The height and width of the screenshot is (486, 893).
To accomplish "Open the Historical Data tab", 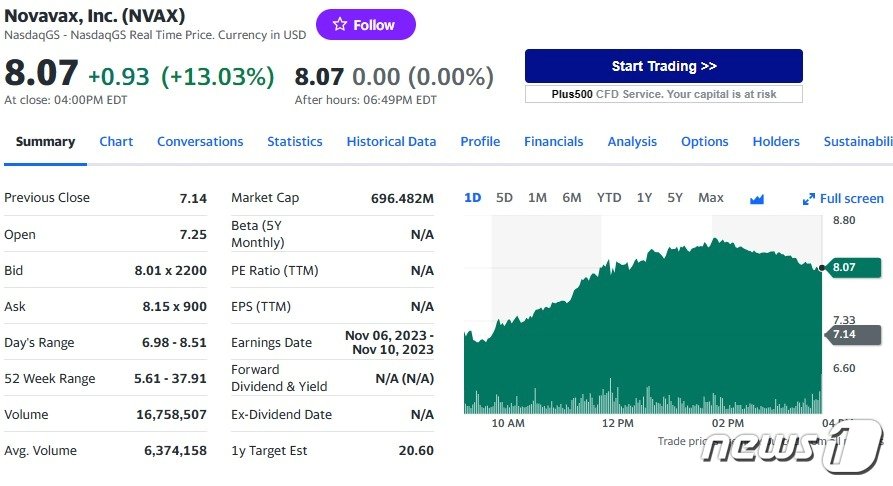I will point(391,141).
